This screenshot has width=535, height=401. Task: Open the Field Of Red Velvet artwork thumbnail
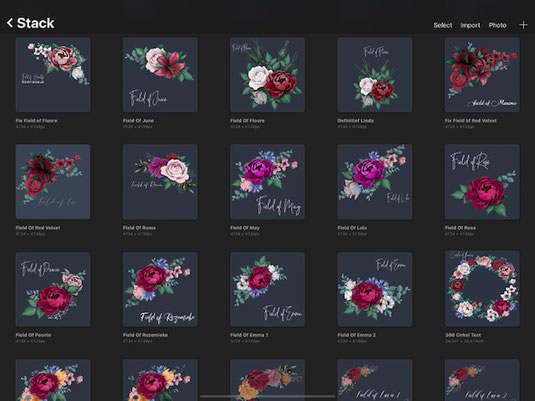coord(53,182)
